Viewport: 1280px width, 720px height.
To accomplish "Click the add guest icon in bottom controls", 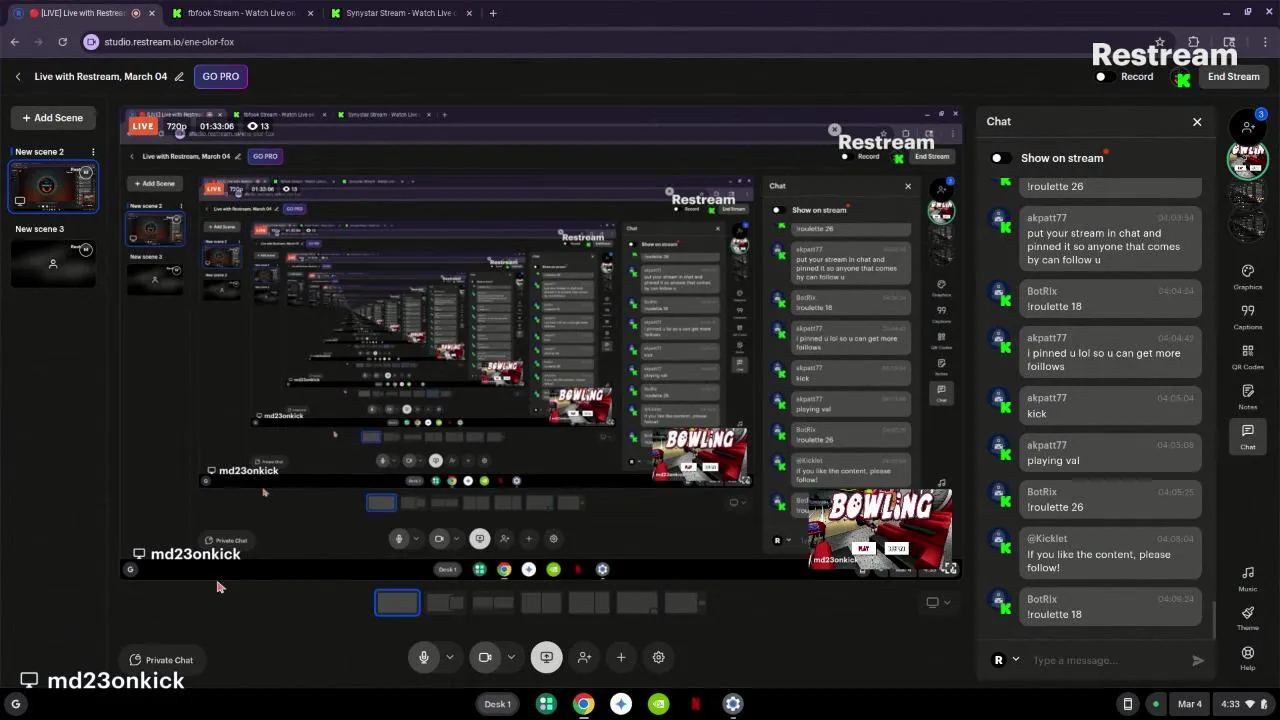I will (x=584, y=658).
